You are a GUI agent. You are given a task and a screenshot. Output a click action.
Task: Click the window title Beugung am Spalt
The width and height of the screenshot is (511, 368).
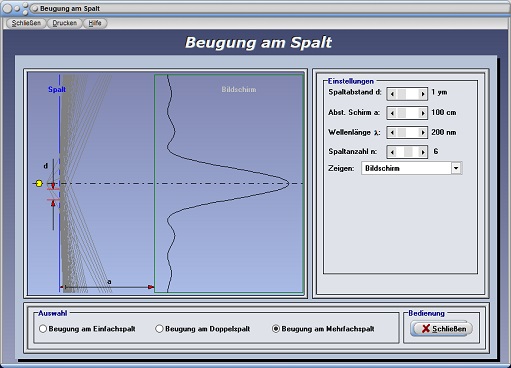coord(70,8)
